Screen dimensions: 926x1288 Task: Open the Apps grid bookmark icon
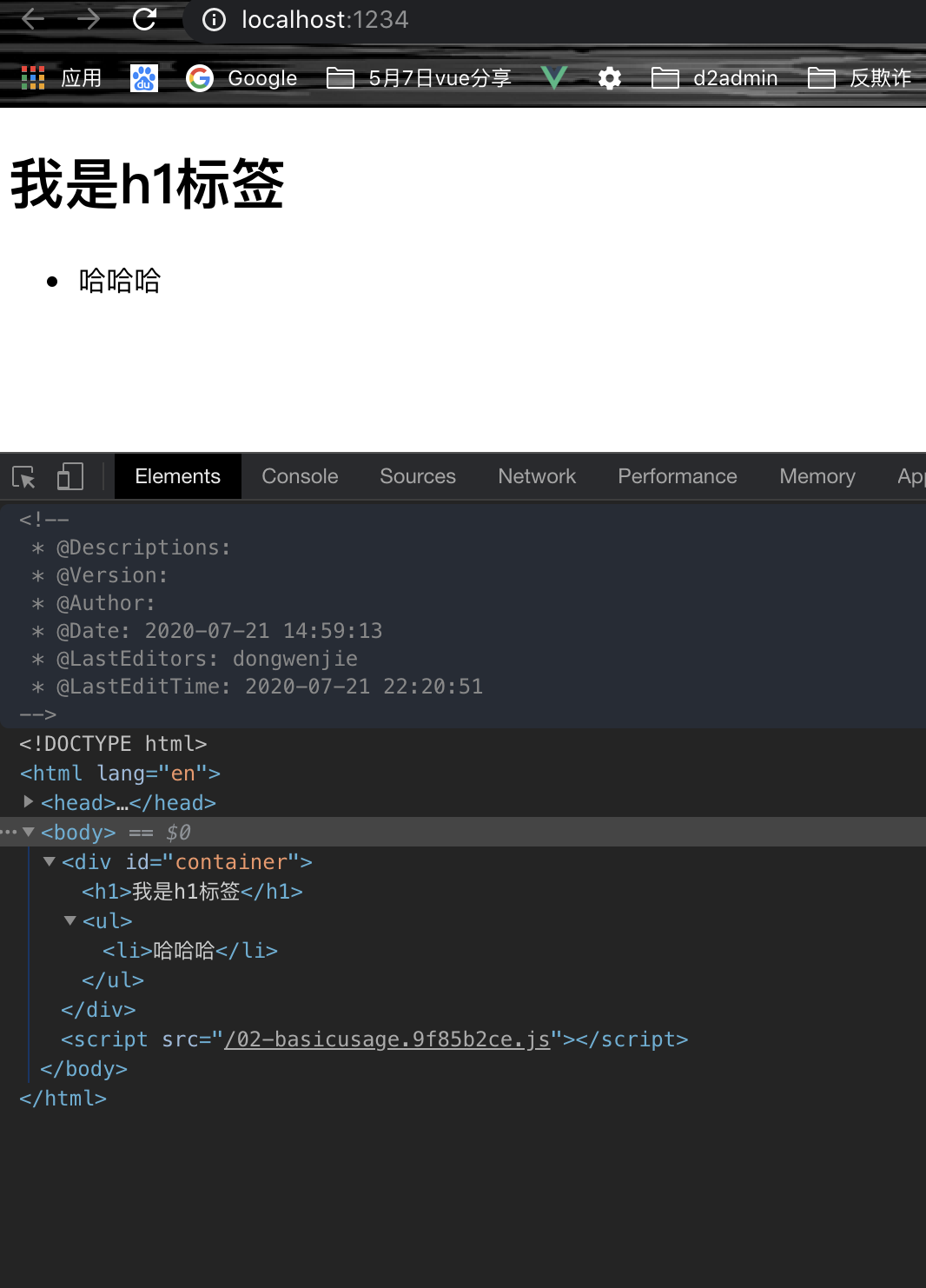(x=33, y=78)
